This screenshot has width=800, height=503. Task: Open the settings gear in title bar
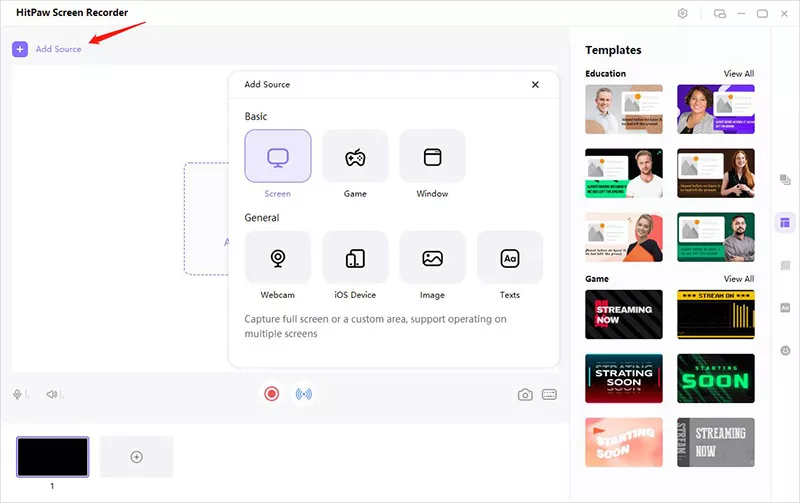click(x=683, y=14)
